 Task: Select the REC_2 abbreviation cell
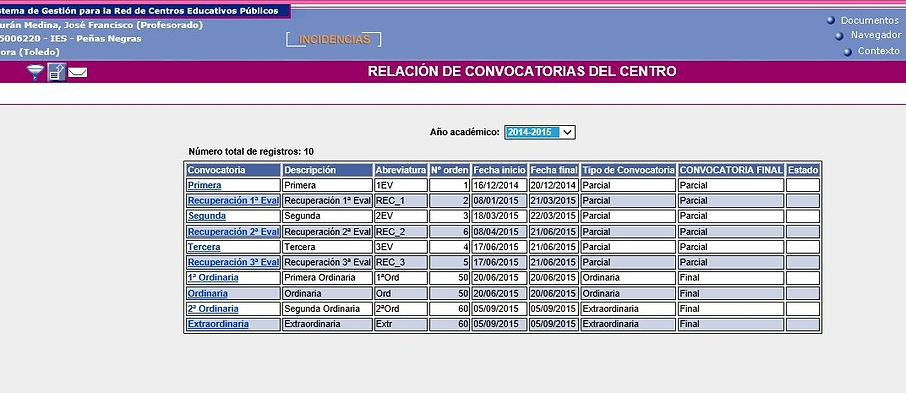[401, 232]
